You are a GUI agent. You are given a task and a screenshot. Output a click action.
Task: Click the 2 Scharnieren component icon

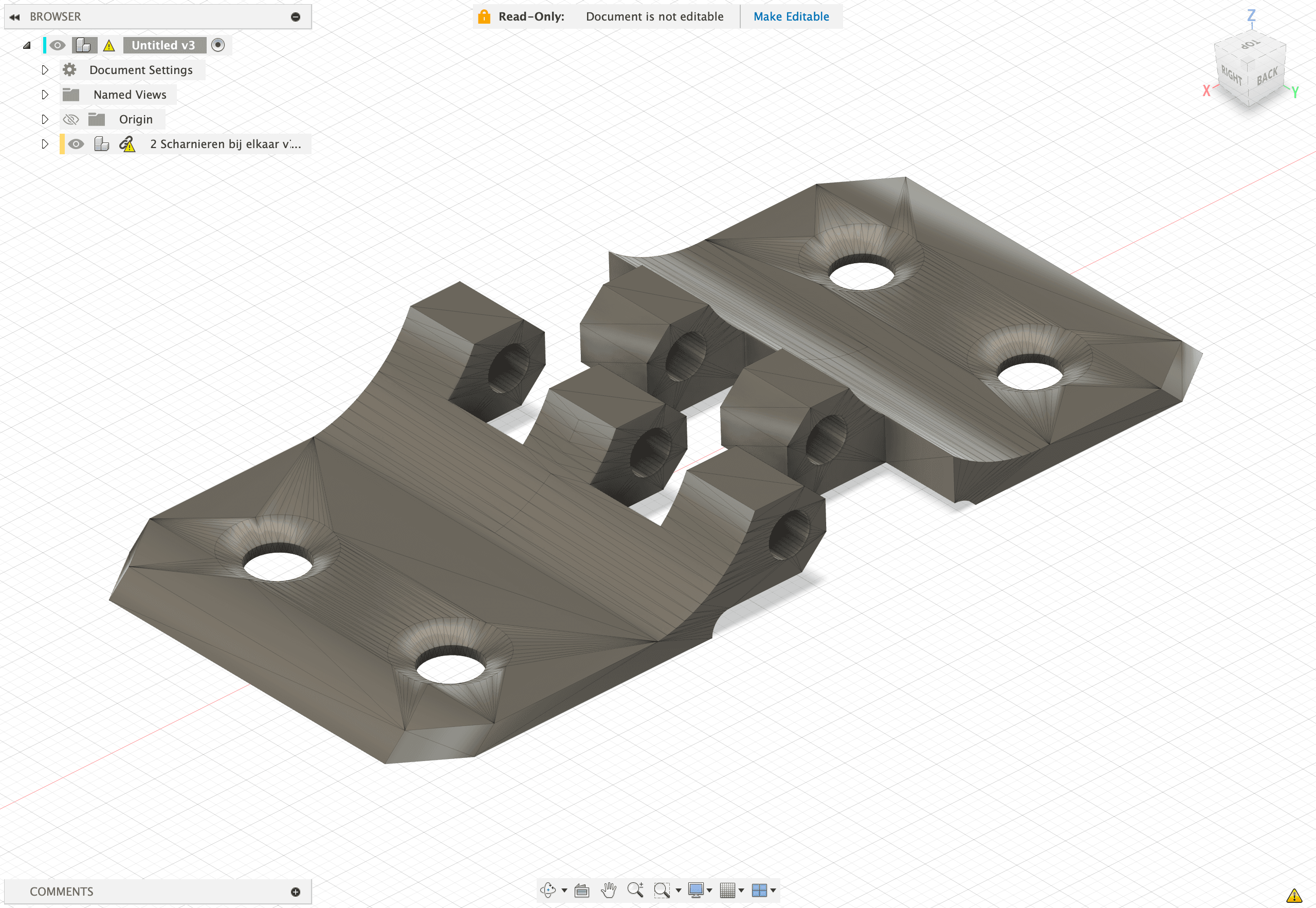tap(101, 144)
